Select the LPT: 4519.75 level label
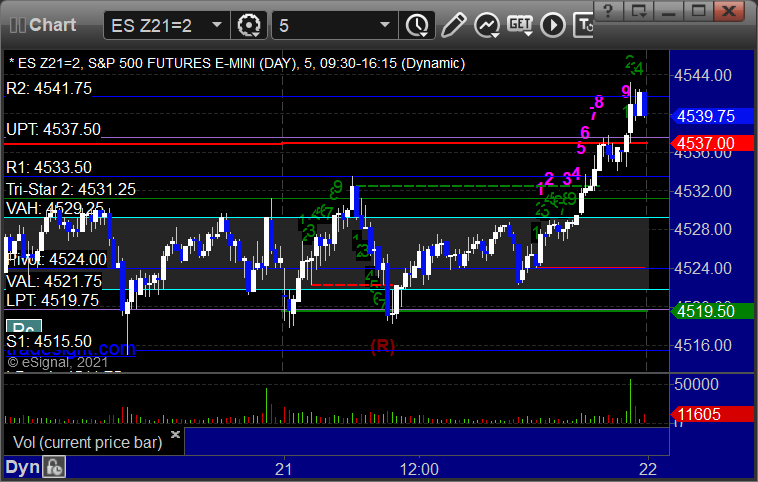The height and width of the screenshot is (482, 758). 52,300
